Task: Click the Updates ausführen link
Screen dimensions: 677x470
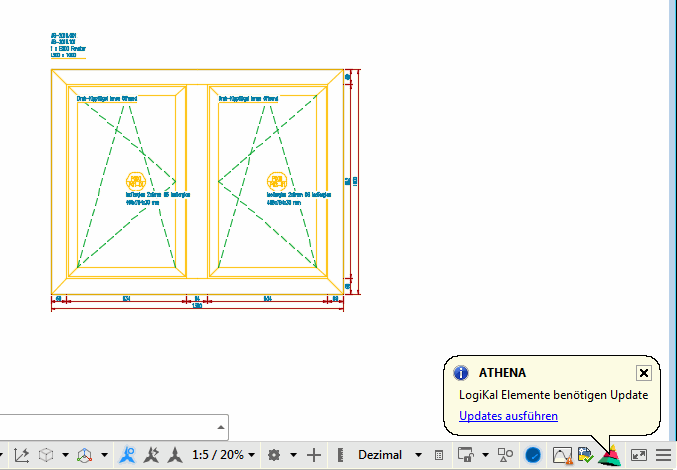Action: coord(508,416)
